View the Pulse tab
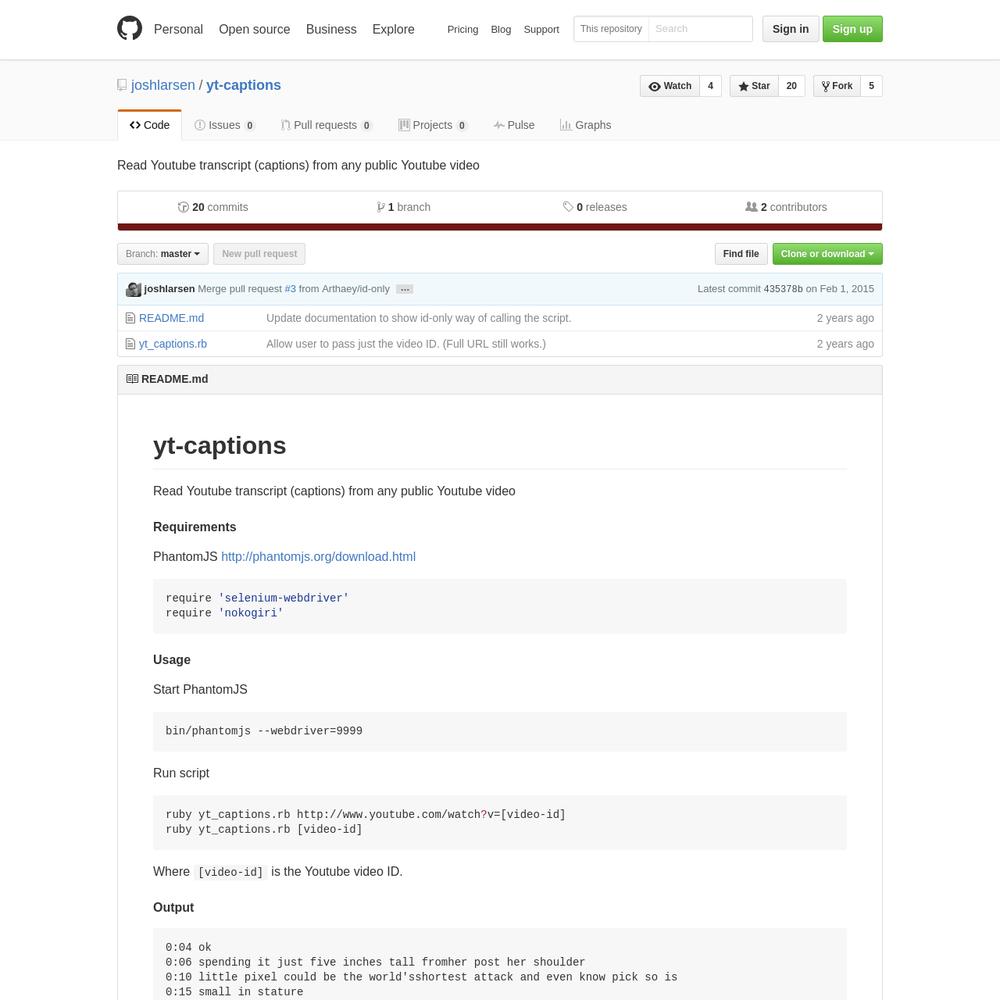This screenshot has width=1000, height=1000. click(x=514, y=125)
